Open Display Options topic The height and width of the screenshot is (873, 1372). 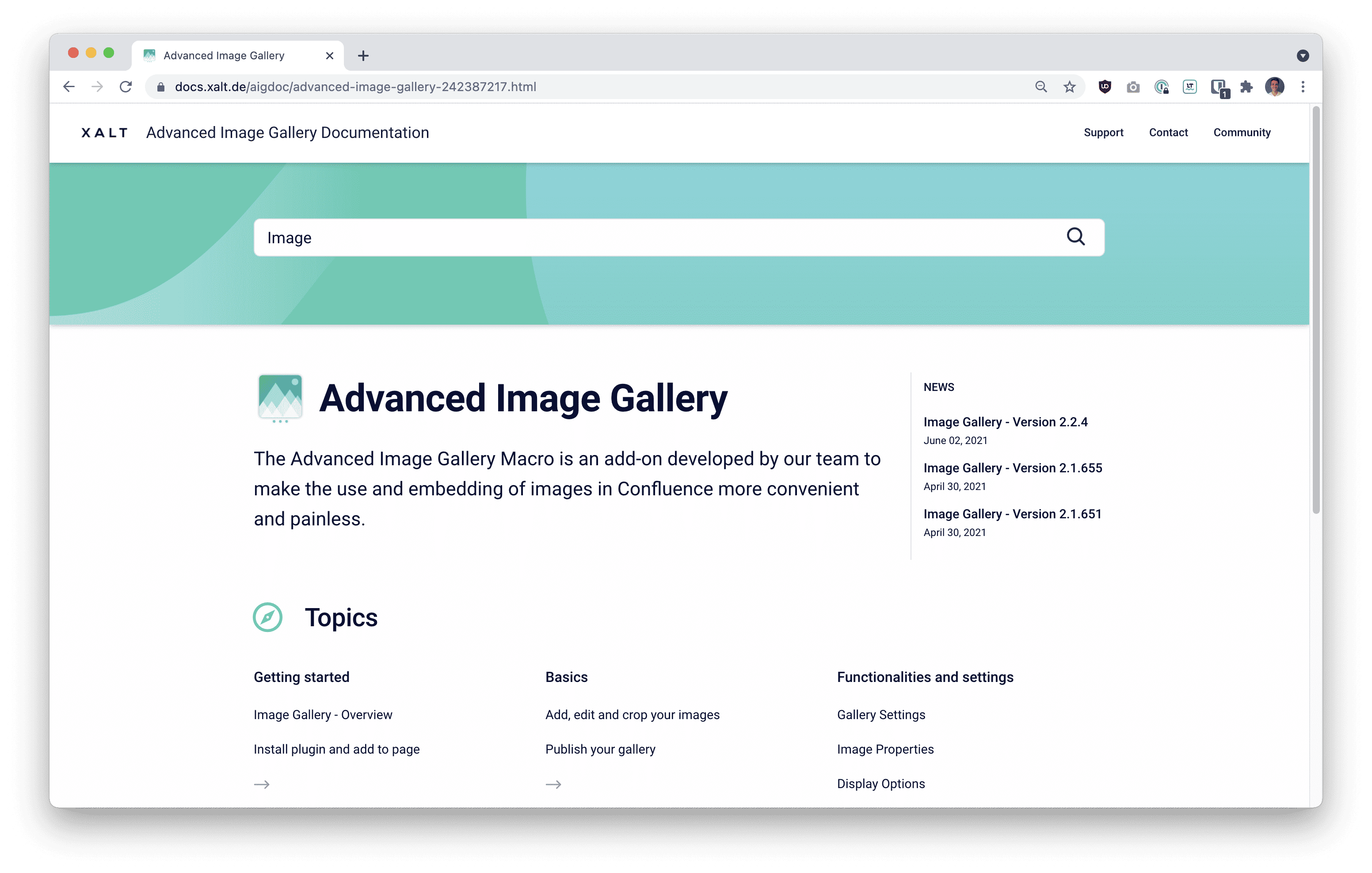pos(880,784)
